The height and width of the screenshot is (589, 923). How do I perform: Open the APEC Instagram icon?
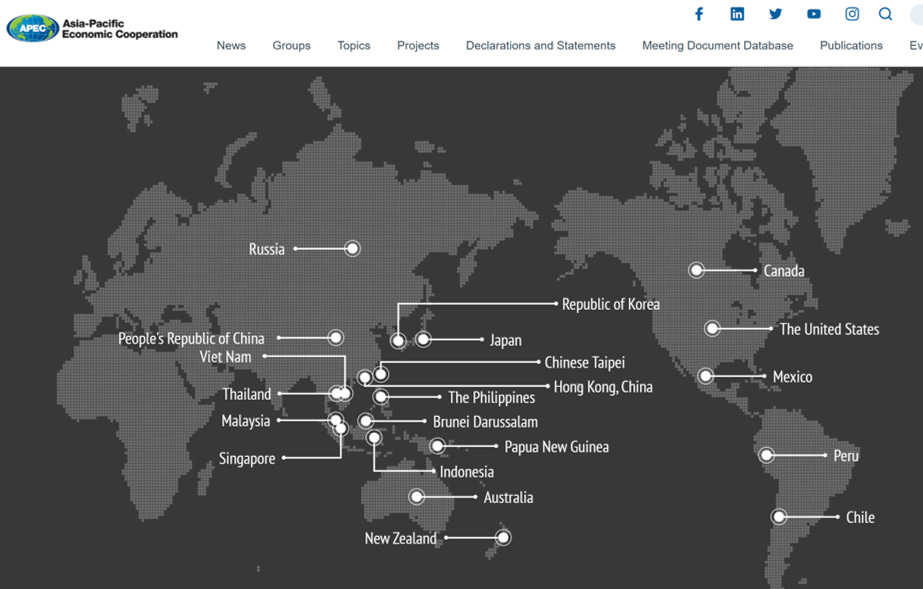click(x=852, y=14)
